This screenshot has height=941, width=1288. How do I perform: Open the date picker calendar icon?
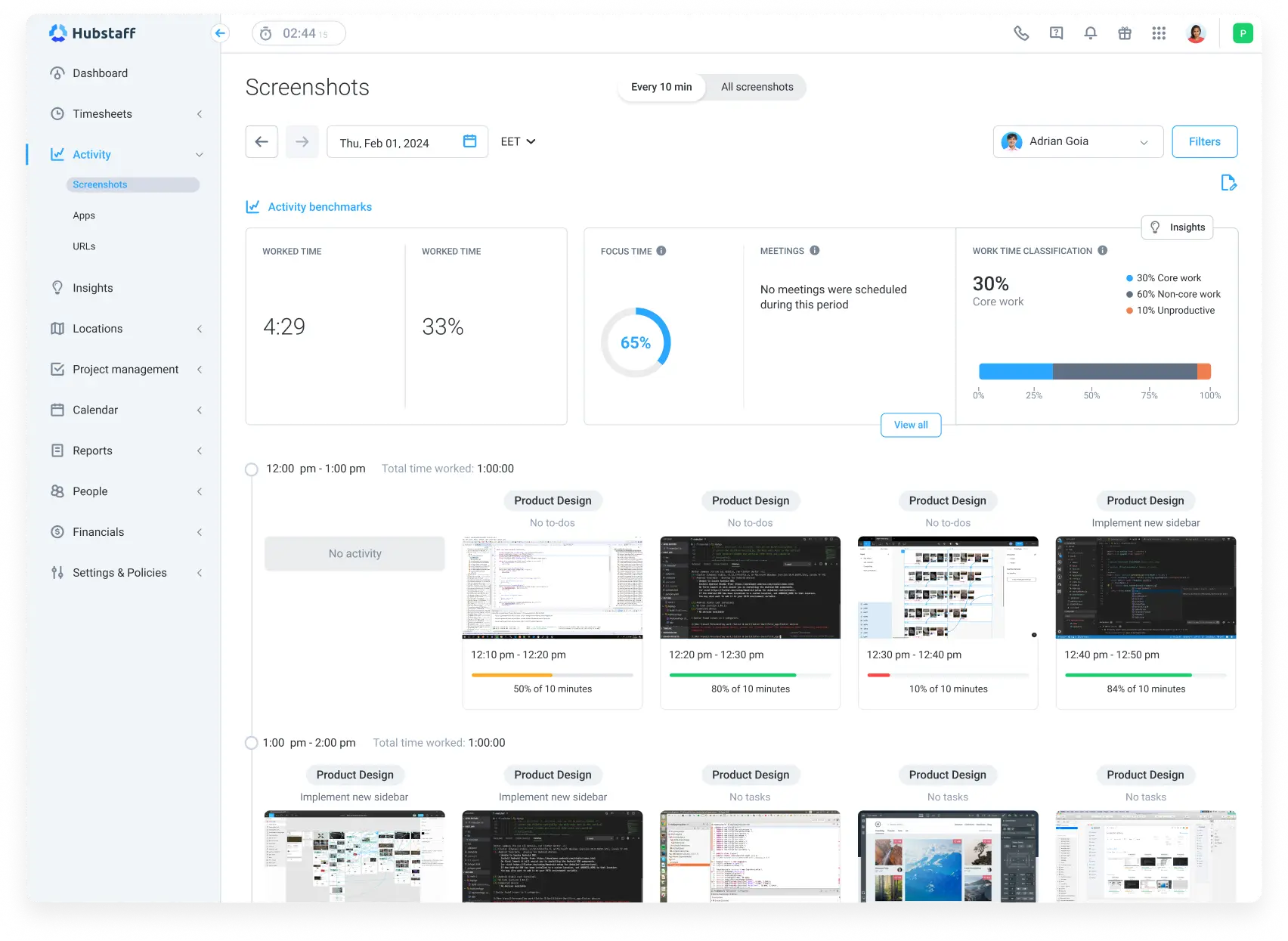469,141
